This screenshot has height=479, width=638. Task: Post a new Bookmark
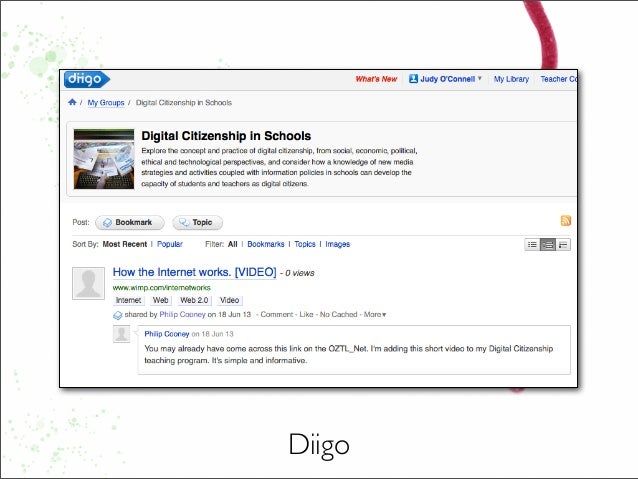coord(130,222)
